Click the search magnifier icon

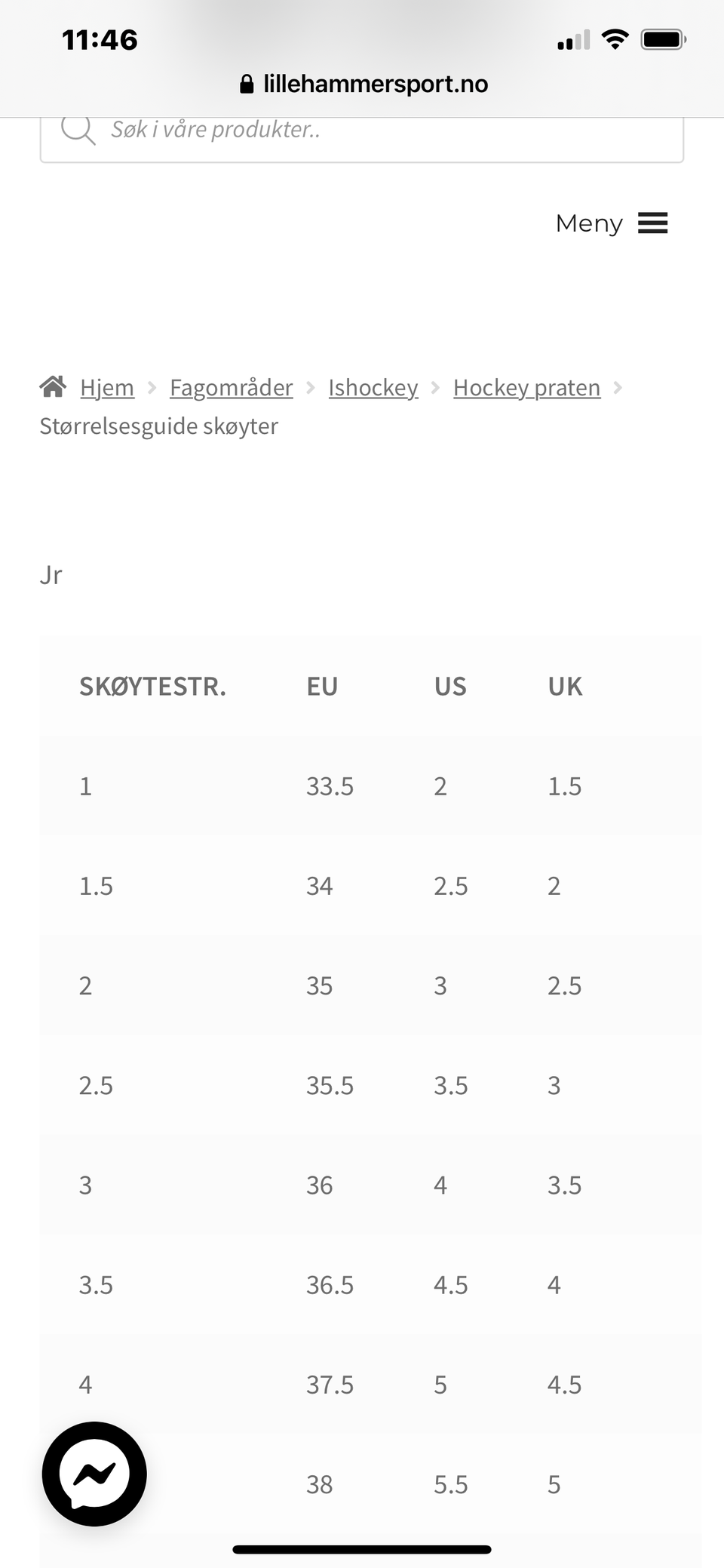(x=78, y=130)
